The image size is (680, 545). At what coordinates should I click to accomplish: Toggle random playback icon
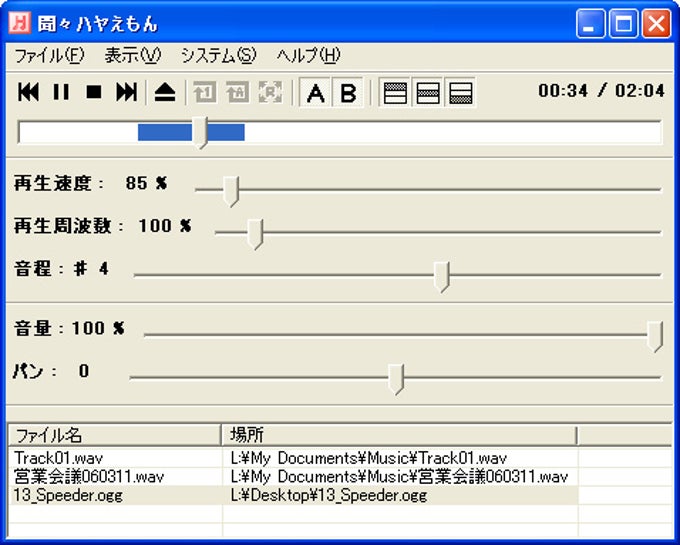pos(270,92)
